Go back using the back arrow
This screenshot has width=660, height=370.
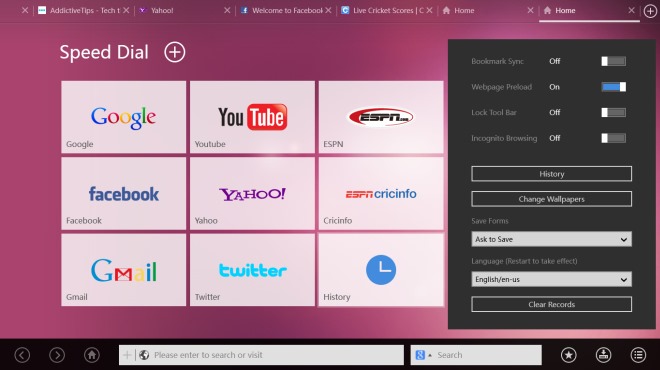22,355
